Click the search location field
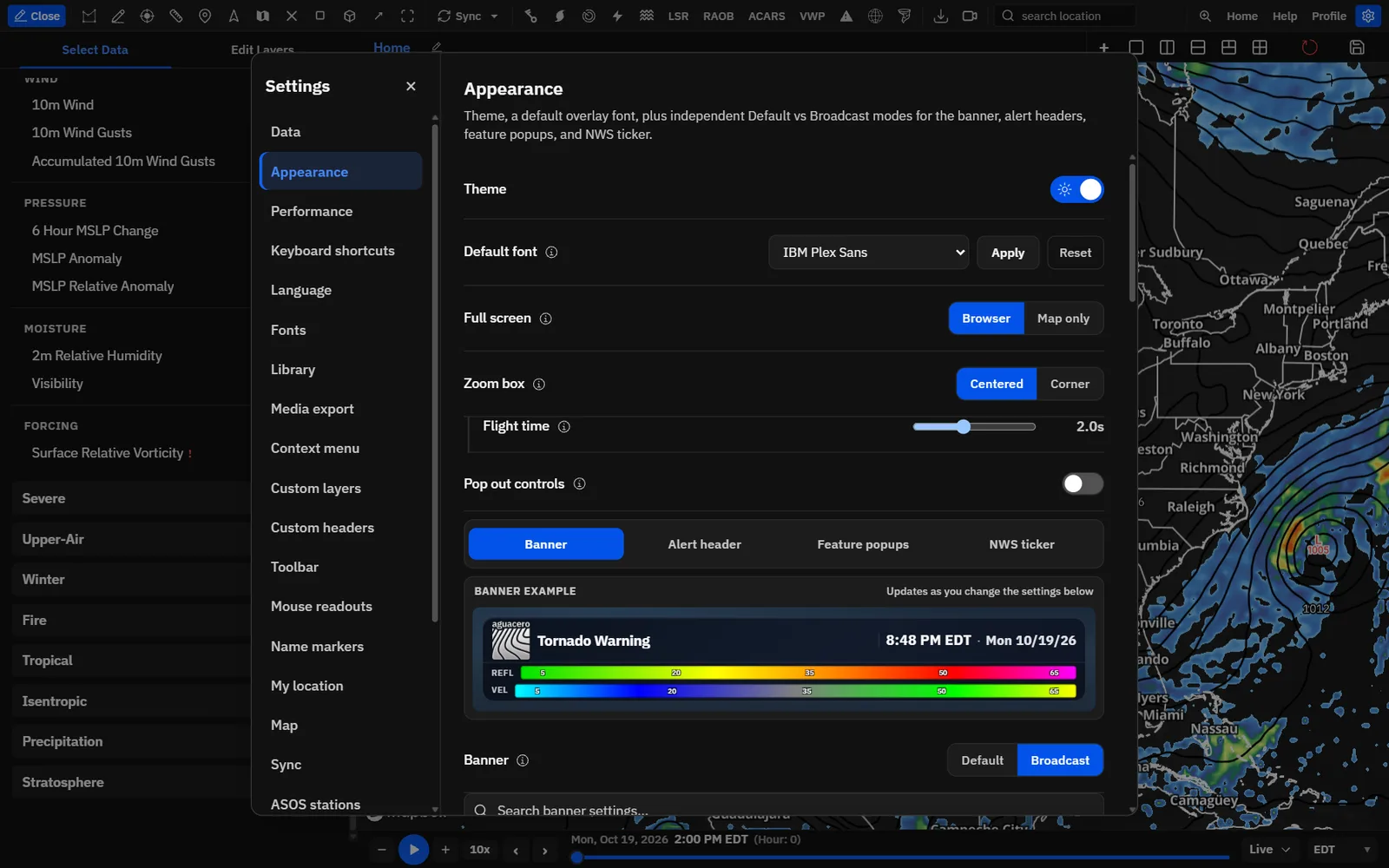Viewport: 1389px width, 868px height. [x=1066, y=16]
